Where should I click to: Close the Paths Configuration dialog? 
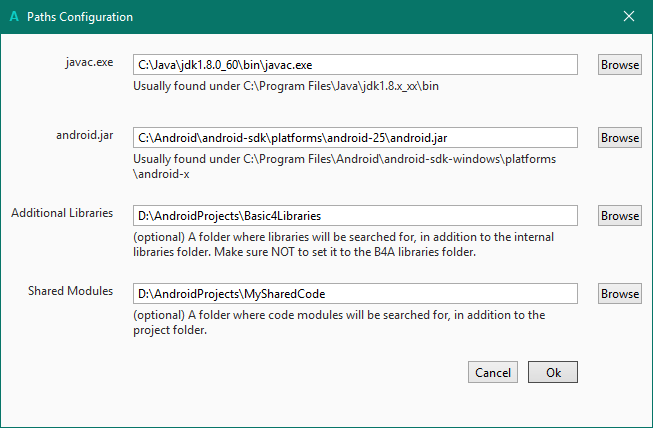tap(628, 17)
